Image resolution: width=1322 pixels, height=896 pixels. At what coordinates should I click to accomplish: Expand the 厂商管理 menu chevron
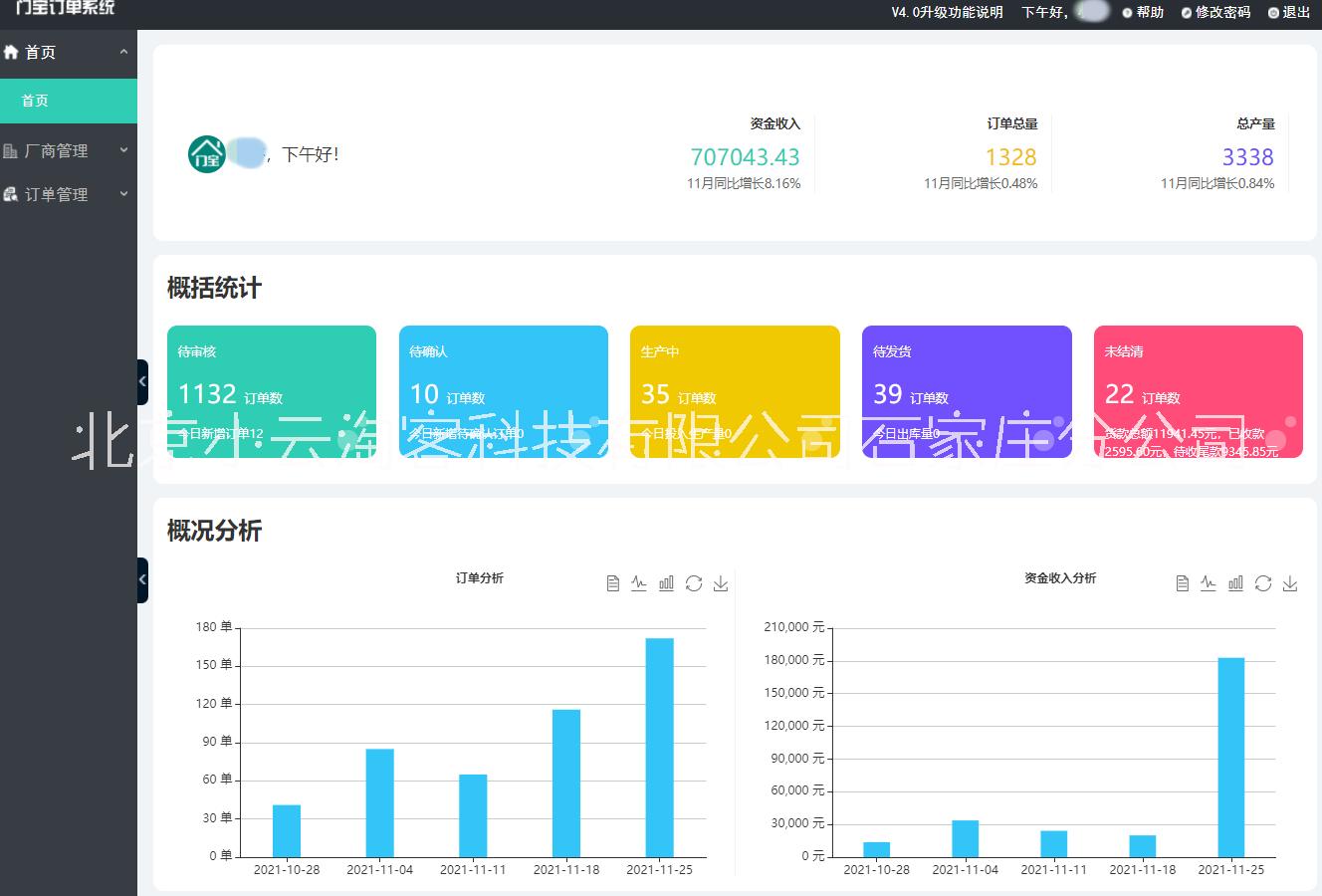click(x=123, y=150)
